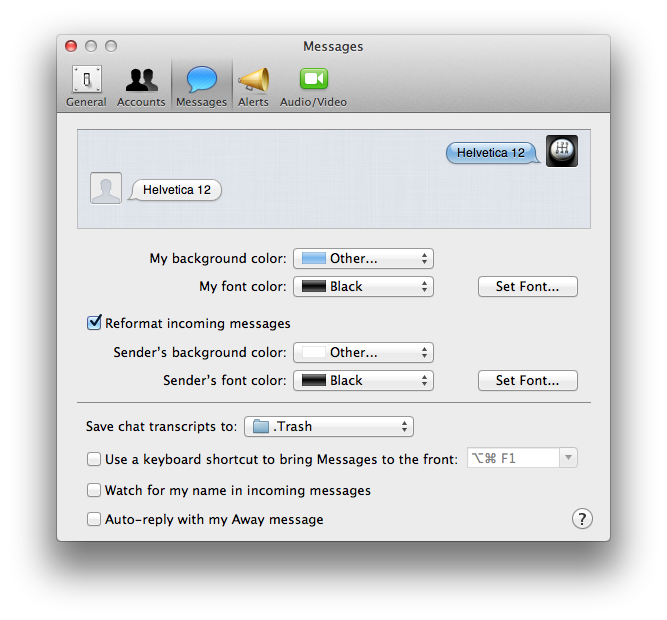
Task: Enable keyboard shortcut to bring Messages to front
Action: [x=94, y=459]
